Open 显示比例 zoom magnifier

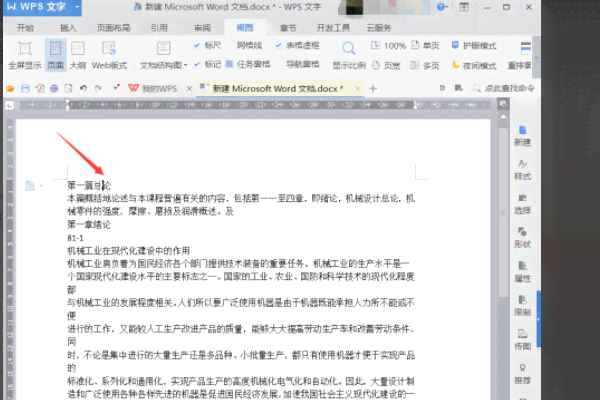[x=349, y=56]
